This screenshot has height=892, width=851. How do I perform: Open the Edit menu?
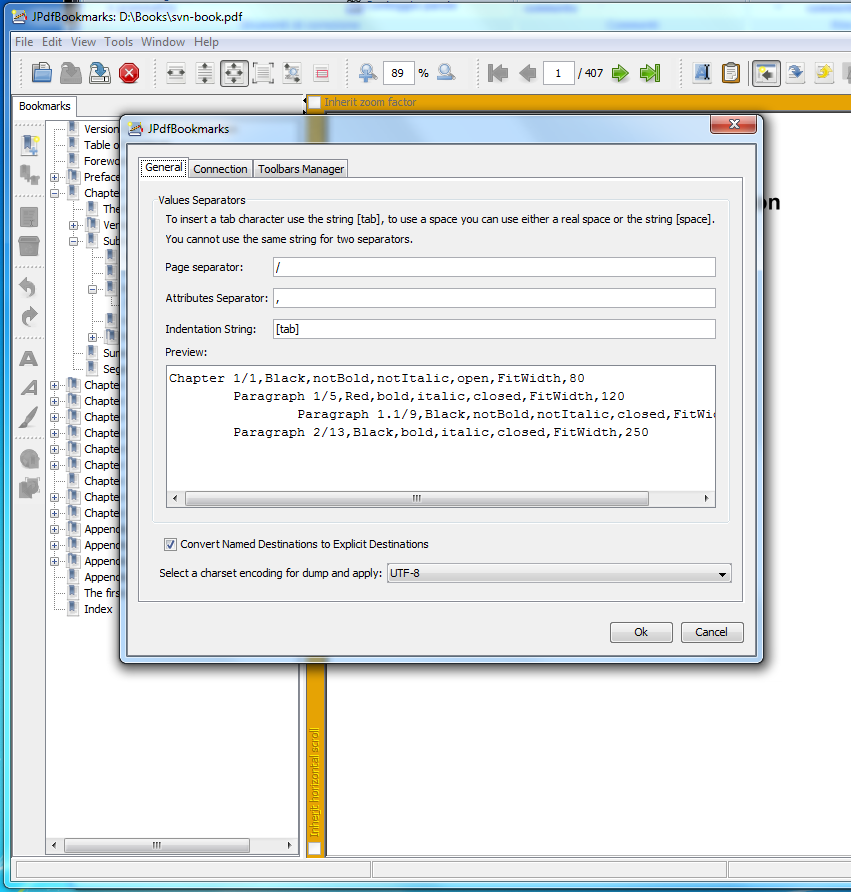52,42
